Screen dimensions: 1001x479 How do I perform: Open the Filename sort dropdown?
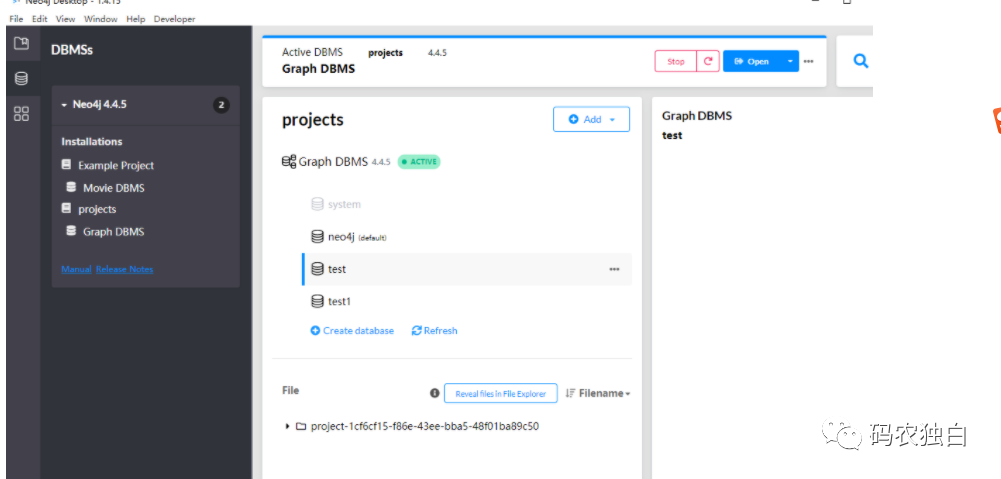[598, 393]
